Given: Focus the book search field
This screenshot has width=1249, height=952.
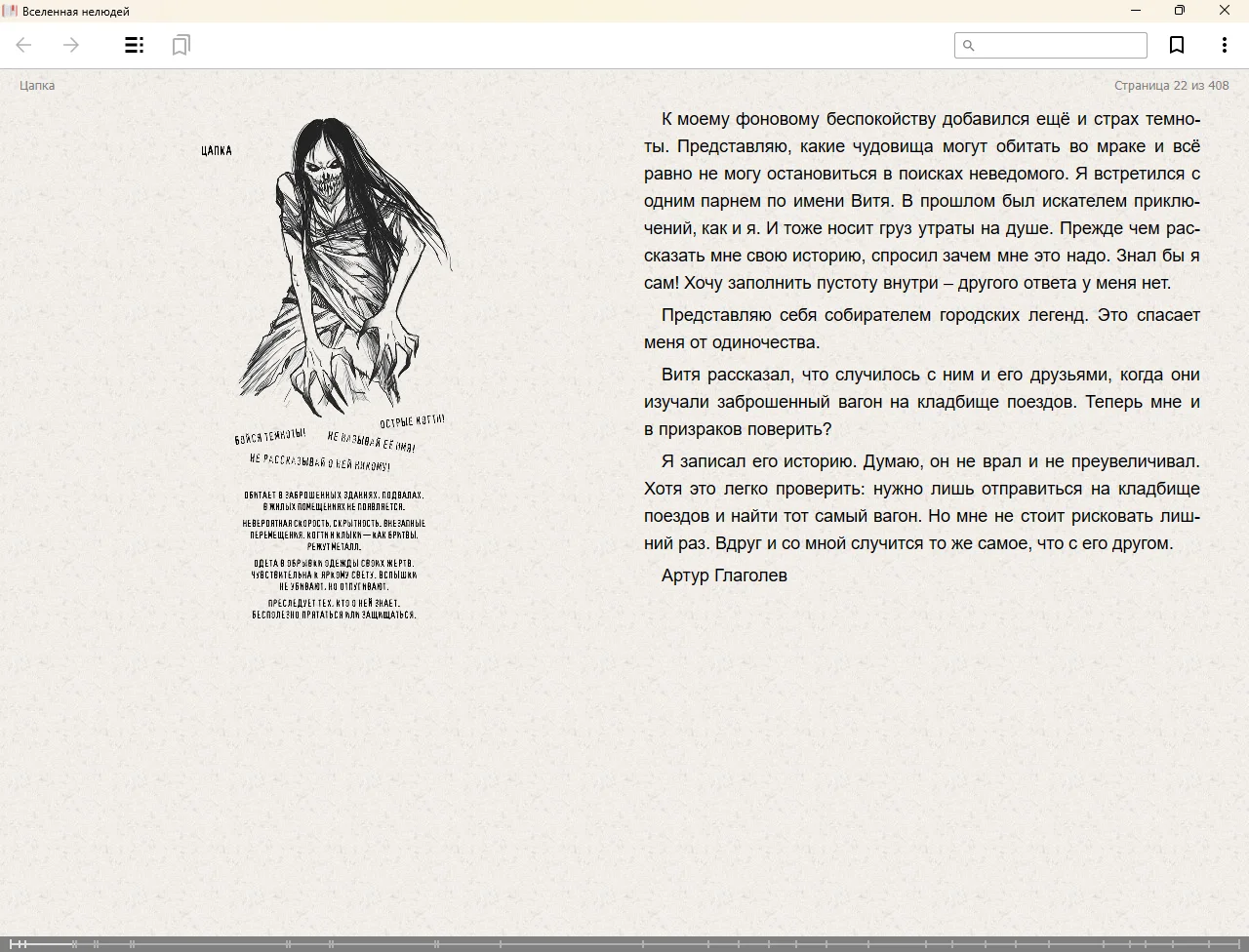Looking at the screenshot, I should click(x=1061, y=45).
